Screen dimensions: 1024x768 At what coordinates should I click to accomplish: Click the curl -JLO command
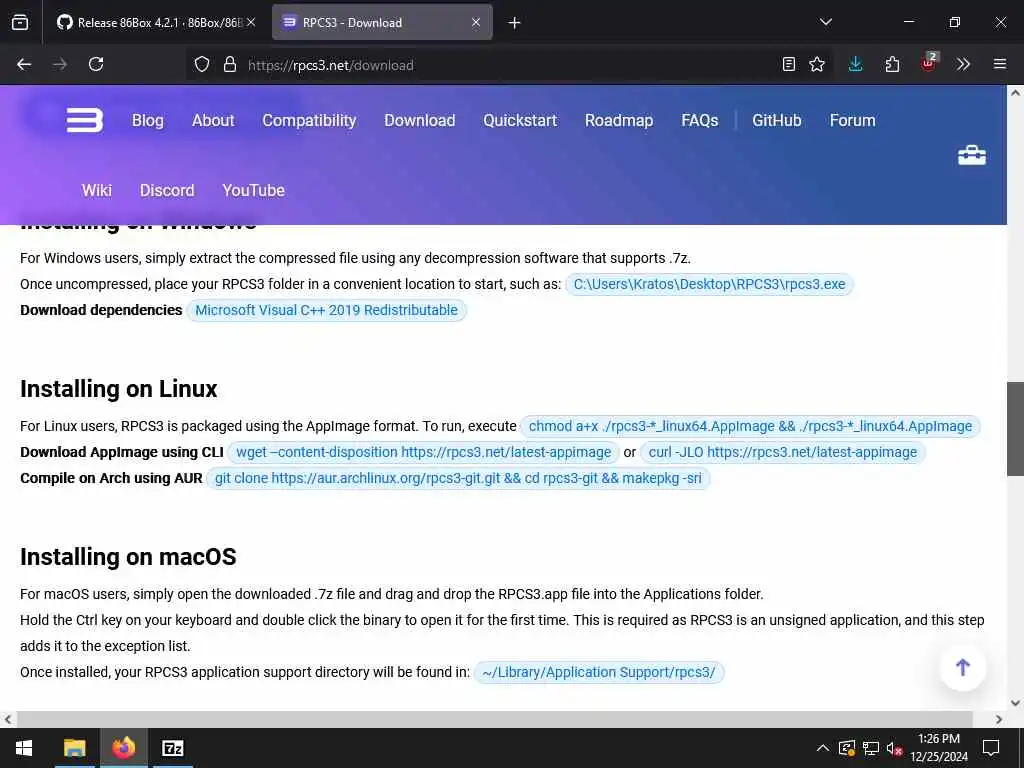pos(782,452)
